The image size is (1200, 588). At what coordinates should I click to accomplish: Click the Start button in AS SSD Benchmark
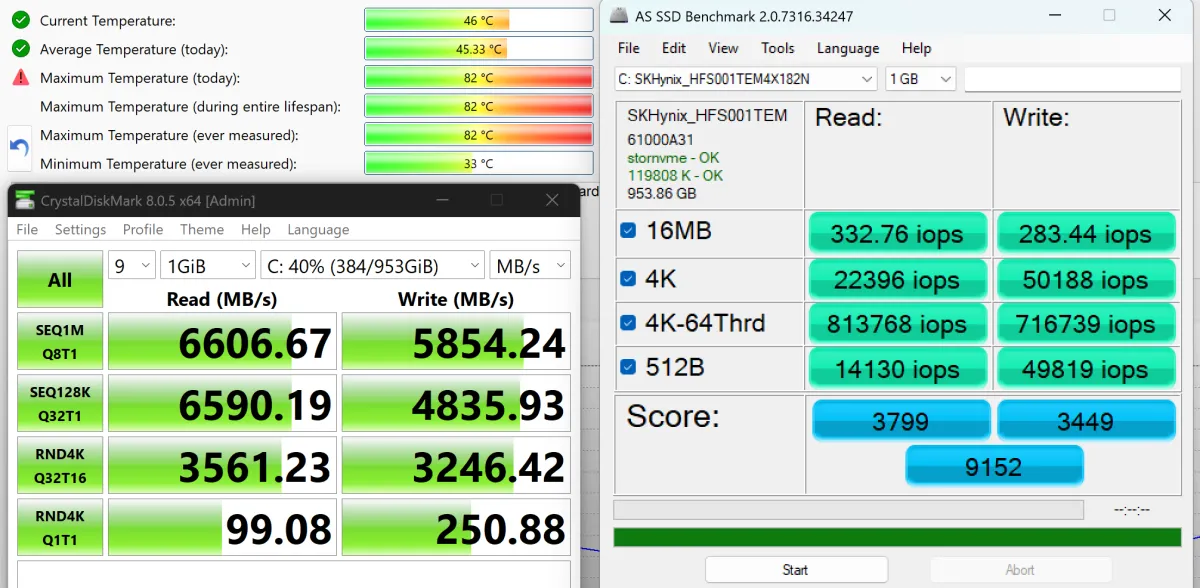tap(796, 570)
